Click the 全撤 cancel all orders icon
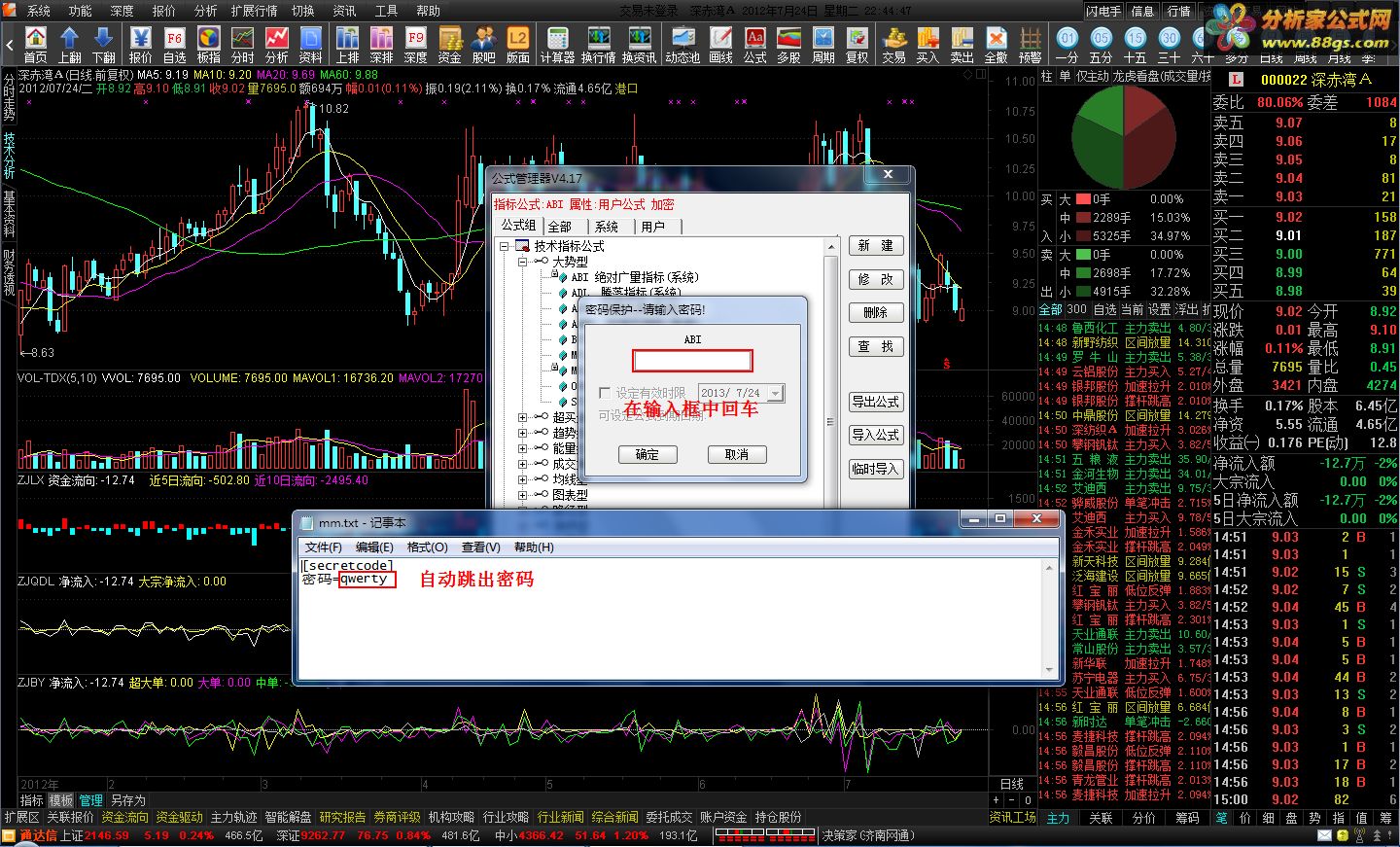This screenshot has height=847, width=1400. (x=997, y=45)
